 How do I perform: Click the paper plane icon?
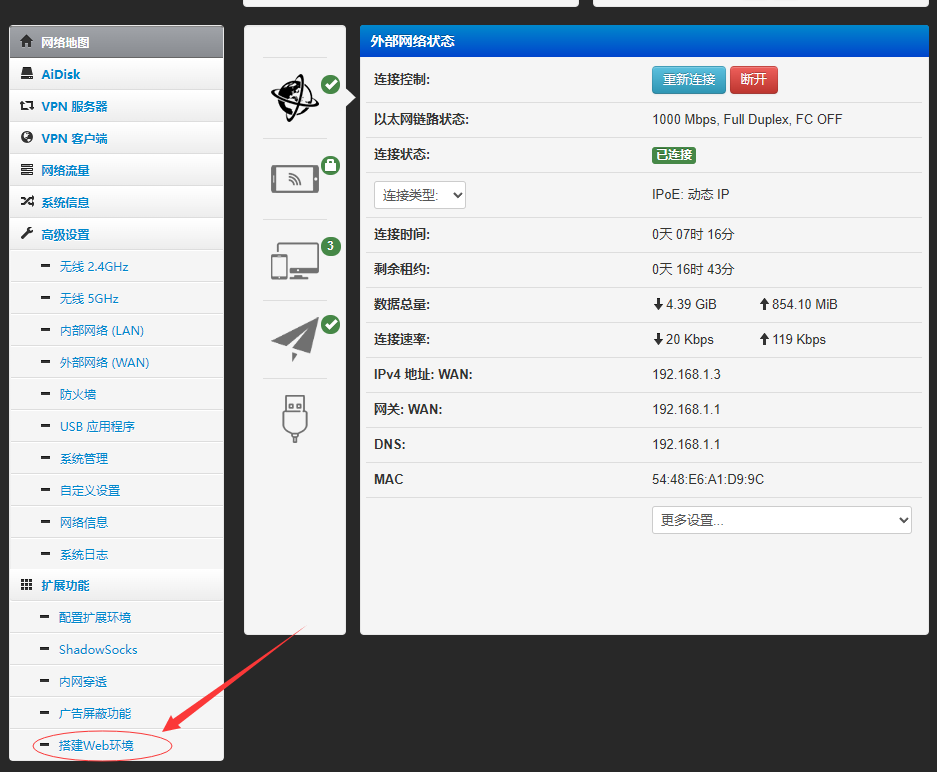click(294, 340)
